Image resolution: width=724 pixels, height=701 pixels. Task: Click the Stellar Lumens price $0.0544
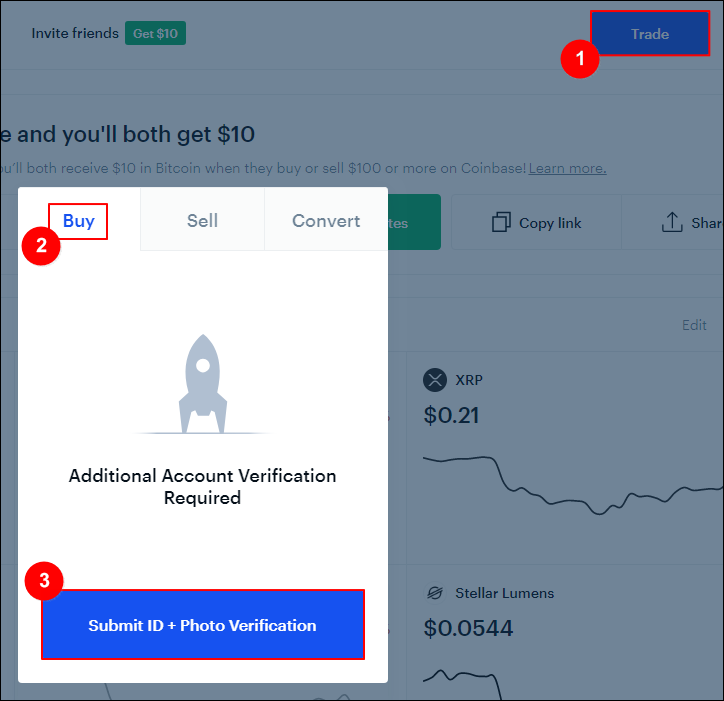(x=468, y=628)
